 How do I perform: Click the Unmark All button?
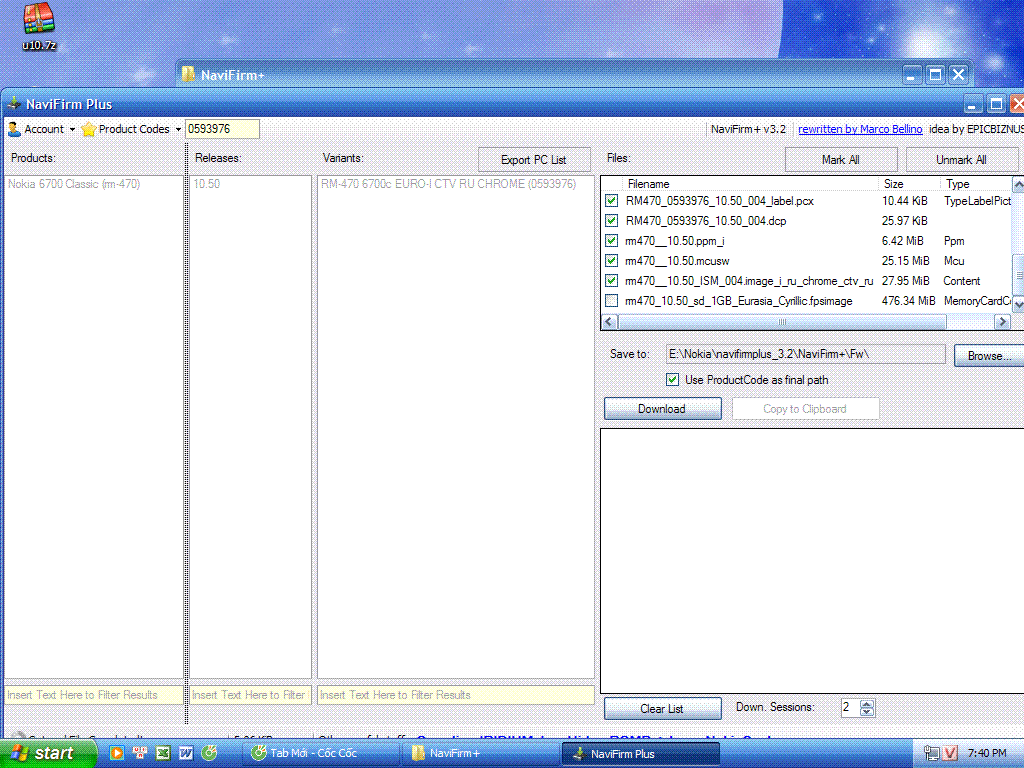961,159
